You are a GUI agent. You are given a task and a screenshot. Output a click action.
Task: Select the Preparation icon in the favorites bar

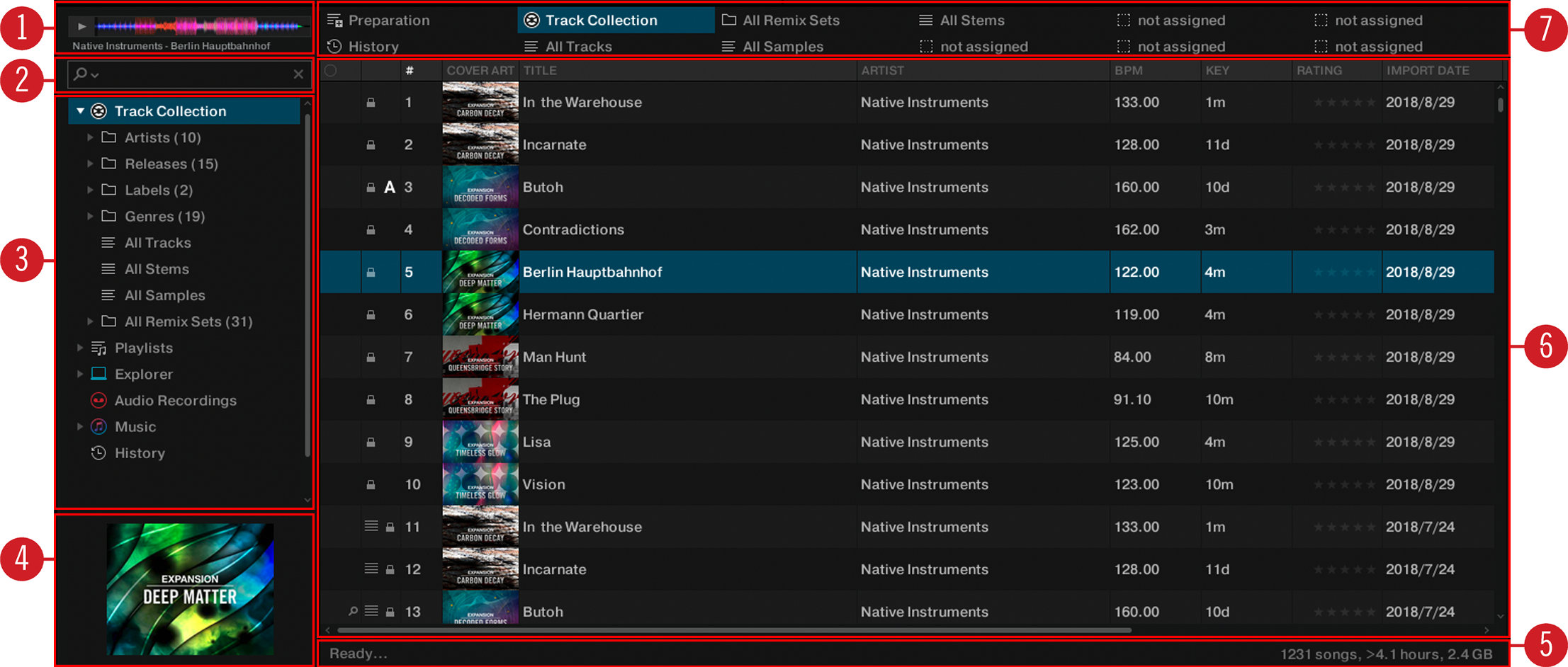333,20
